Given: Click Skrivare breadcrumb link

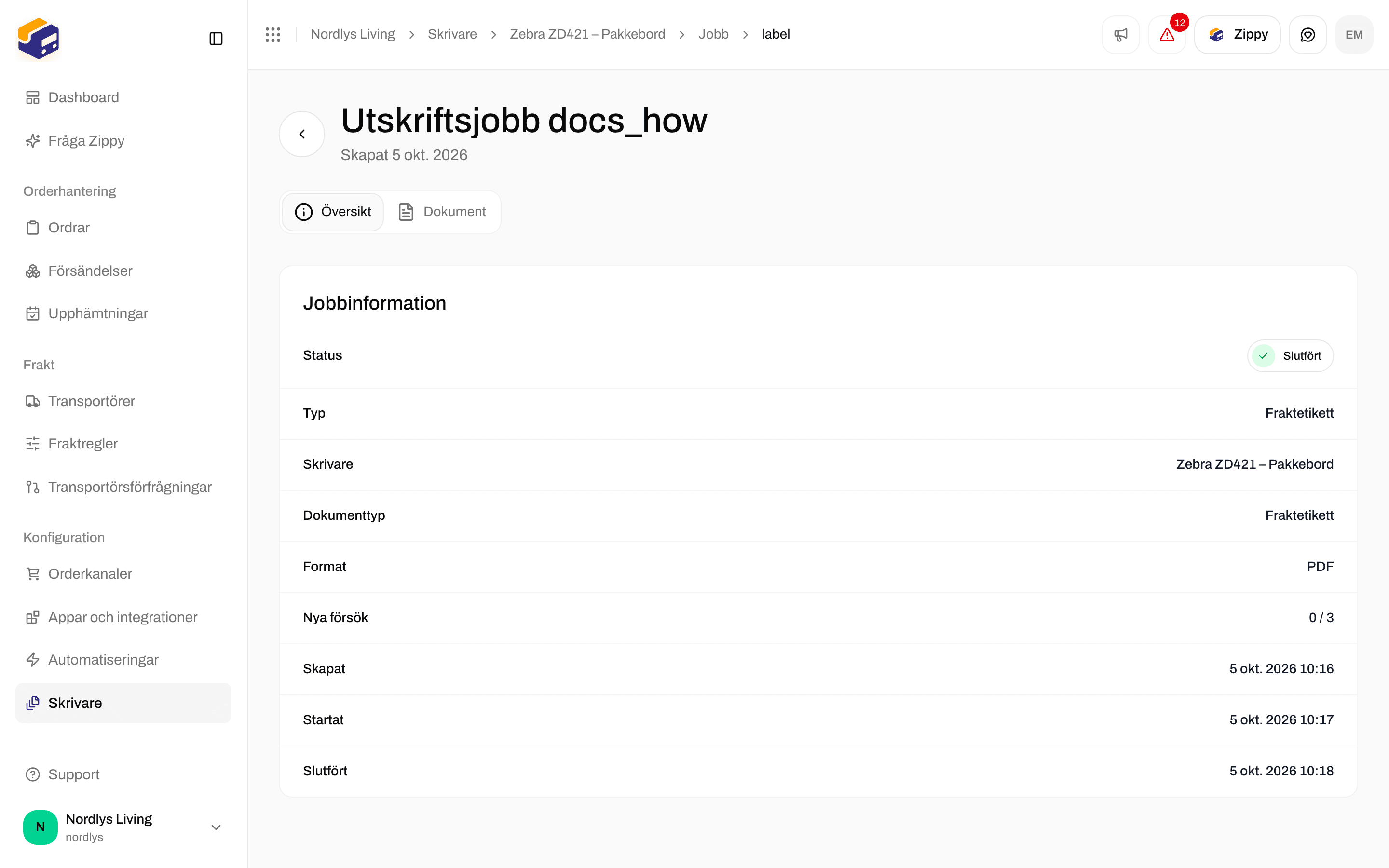Looking at the screenshot, I should pos(452,34).
